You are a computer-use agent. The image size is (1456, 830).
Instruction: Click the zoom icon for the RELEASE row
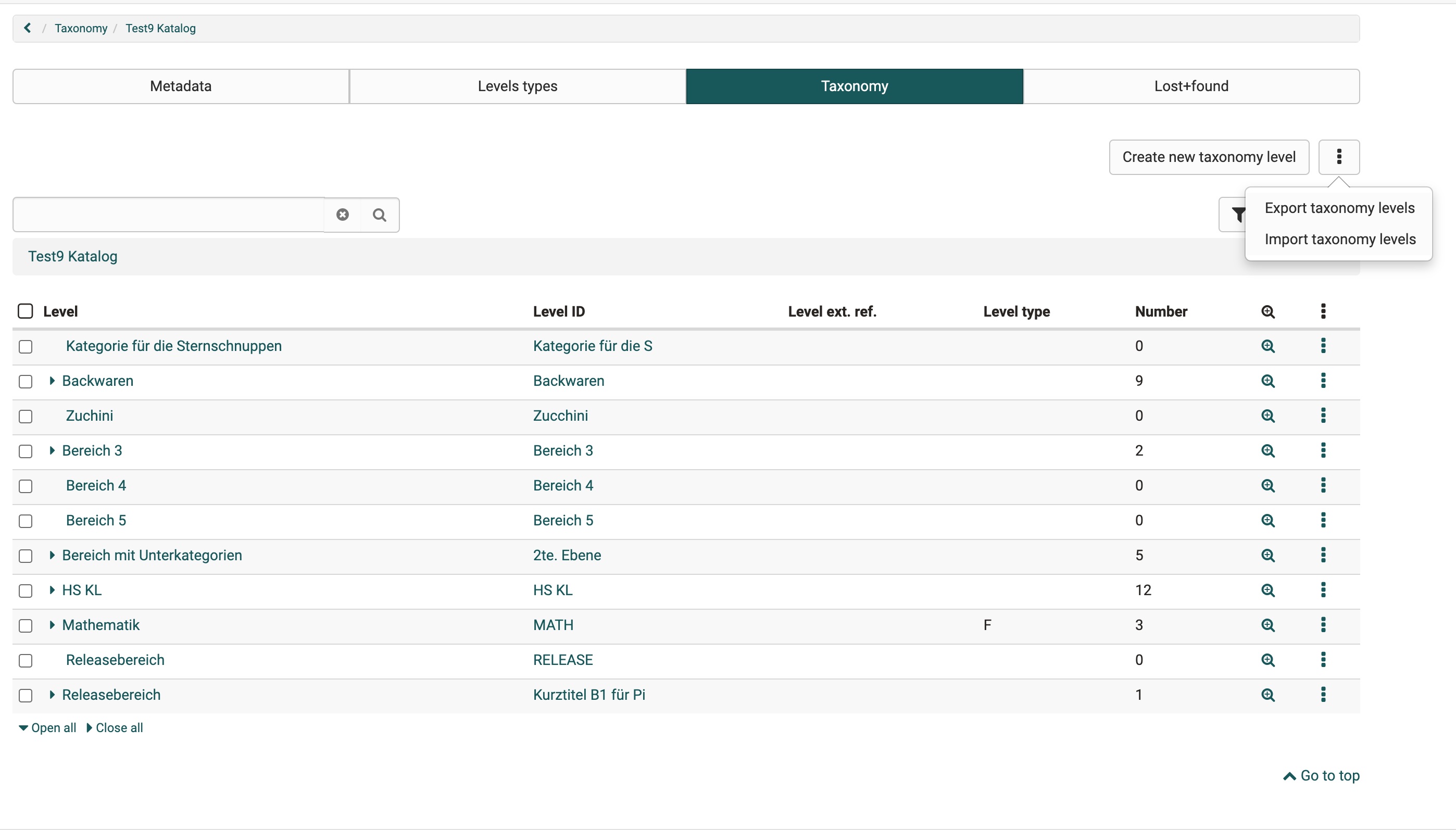pos(1268,660)
